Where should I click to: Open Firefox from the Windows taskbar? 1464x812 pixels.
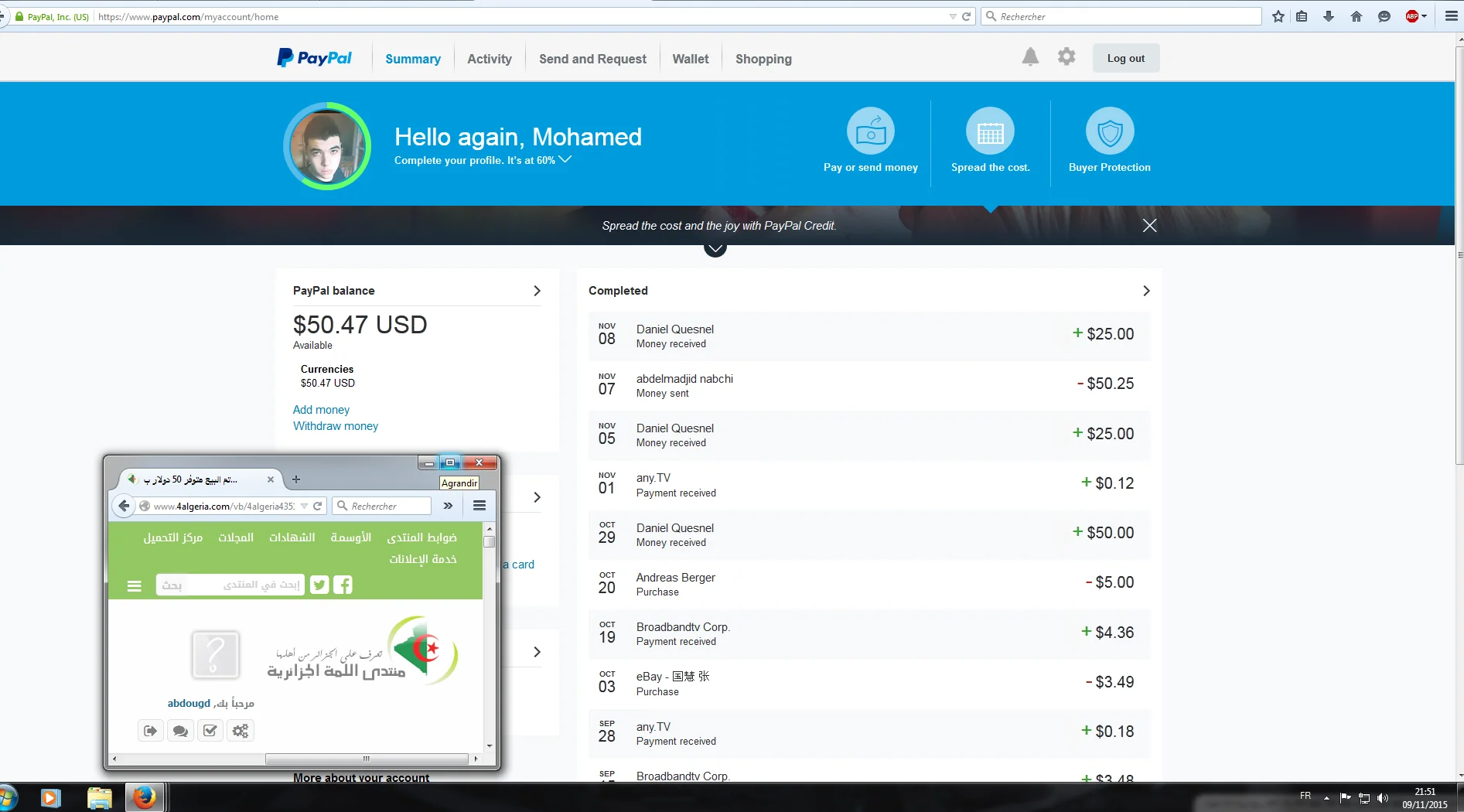coord(144,797)
